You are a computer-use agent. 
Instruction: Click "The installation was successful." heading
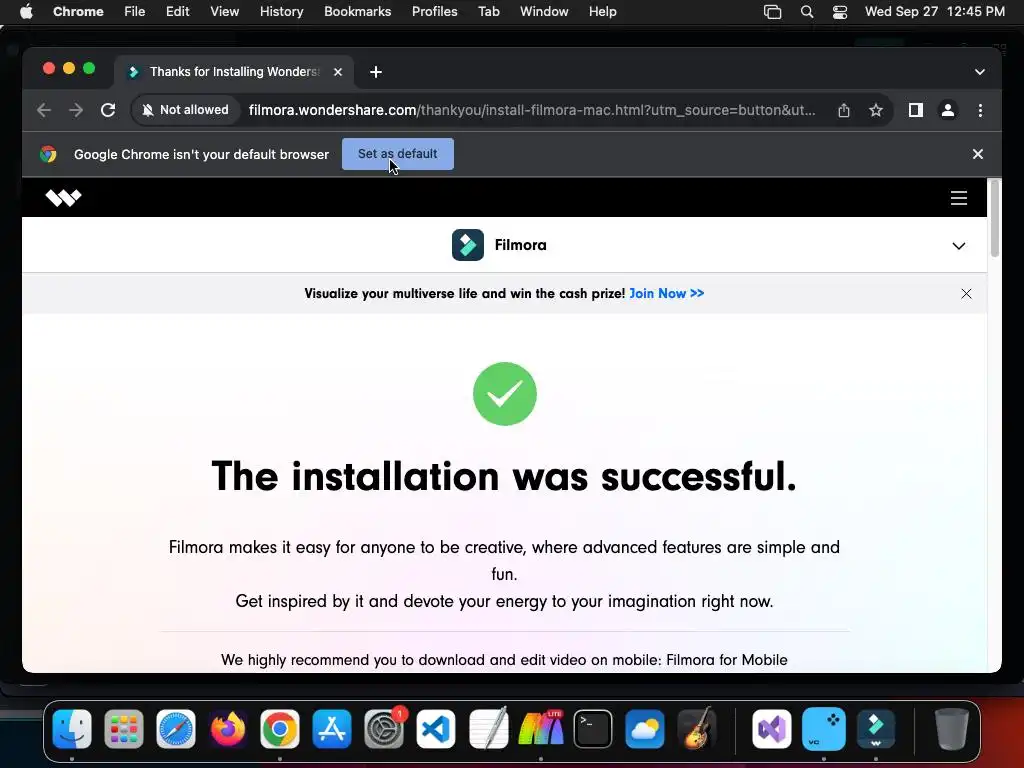pos(504,476)
